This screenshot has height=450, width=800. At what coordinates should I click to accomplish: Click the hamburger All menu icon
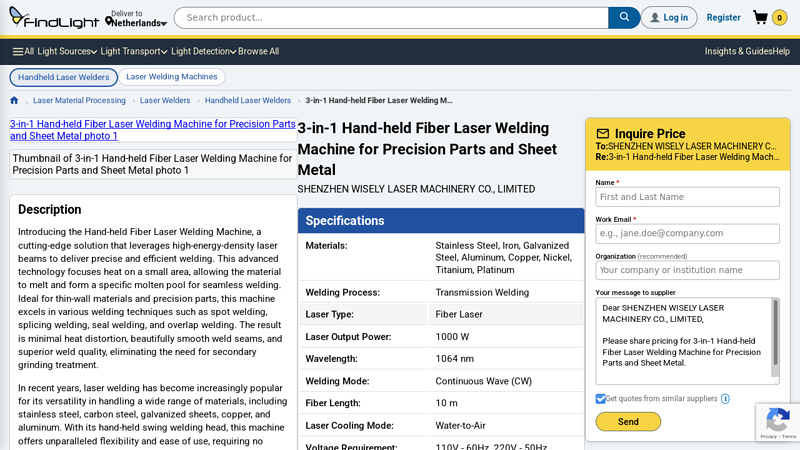[18, 51]
